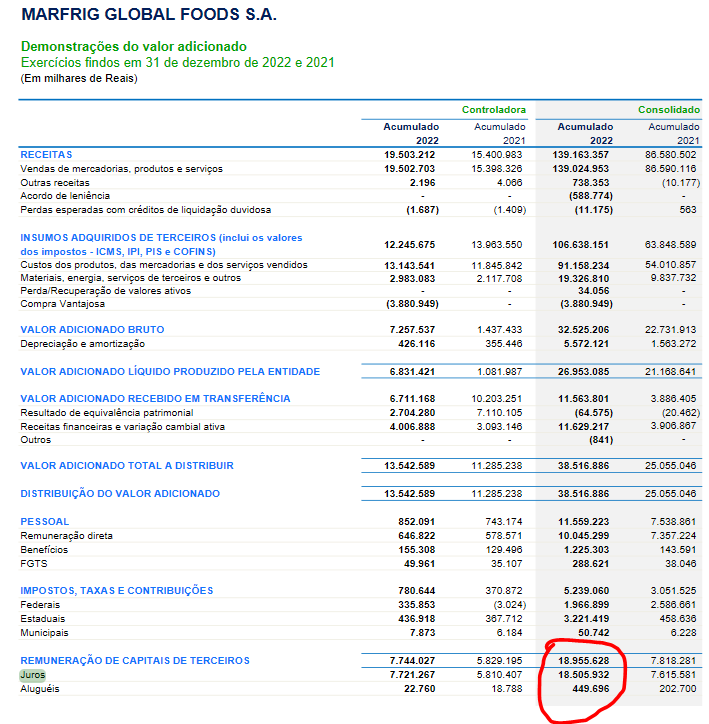Select value 449.696 in Aluguéis row

(x=590, y=689)
